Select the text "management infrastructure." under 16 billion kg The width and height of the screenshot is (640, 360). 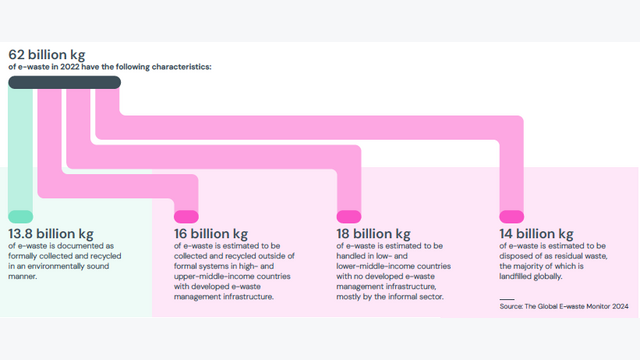224,297
